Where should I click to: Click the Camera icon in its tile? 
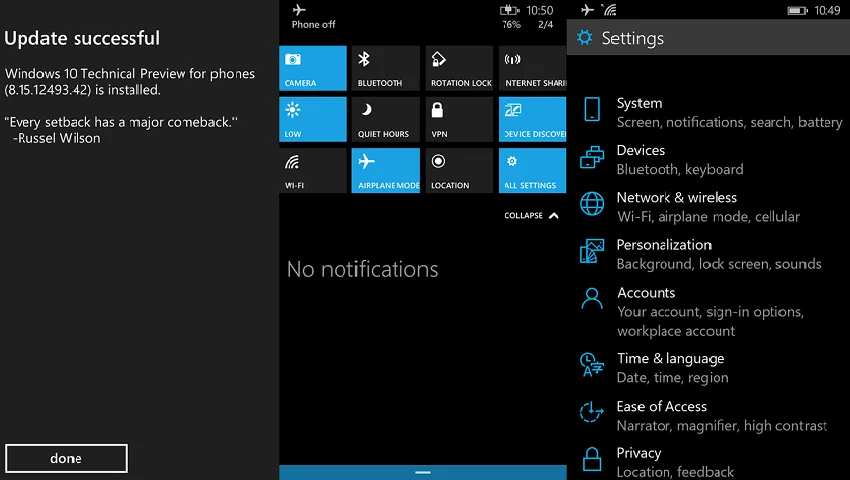pyautogui.click(x=293, y=59)
